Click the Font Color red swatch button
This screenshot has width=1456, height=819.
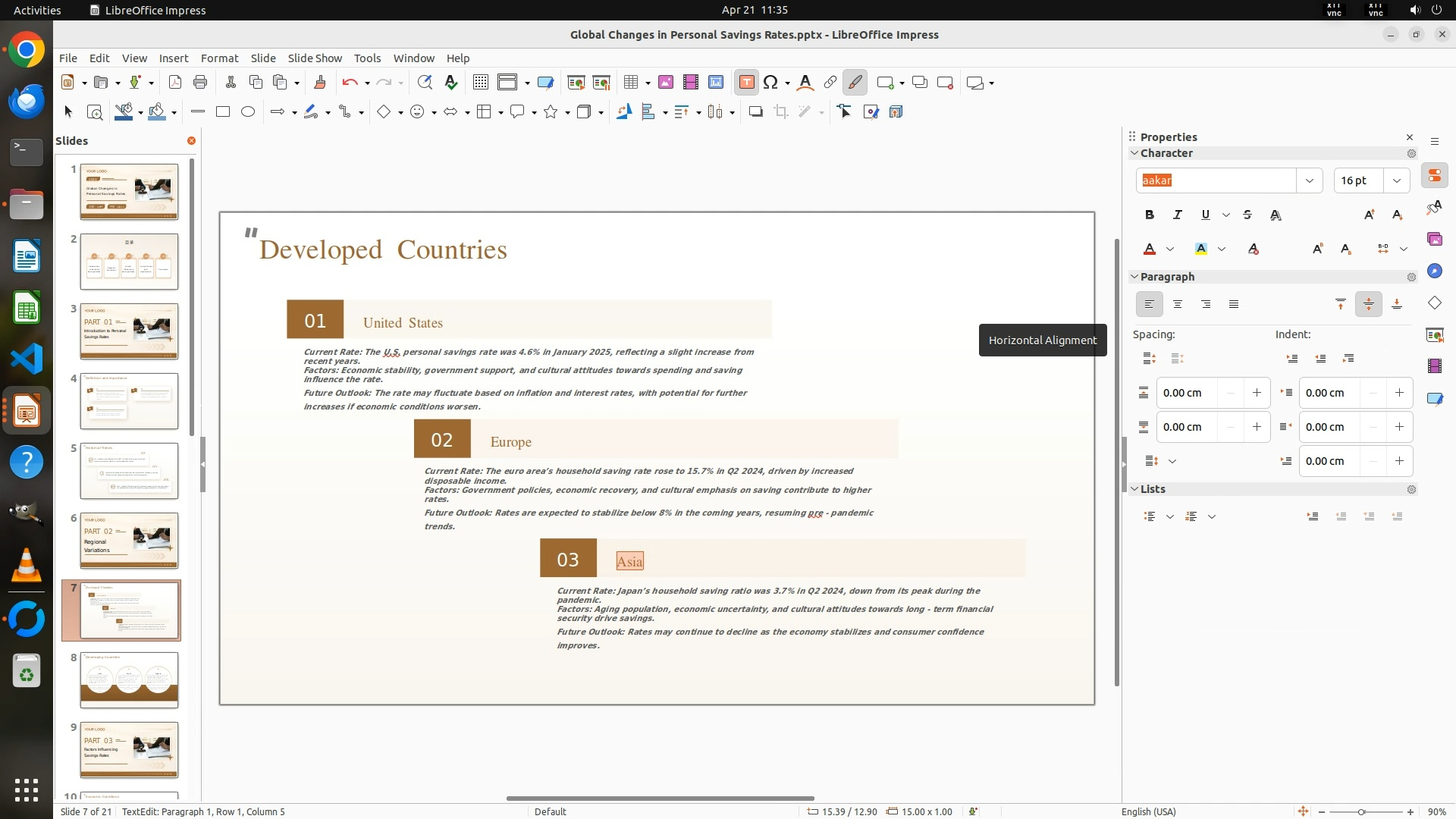pyautogui.click(x=1150, y=249)
